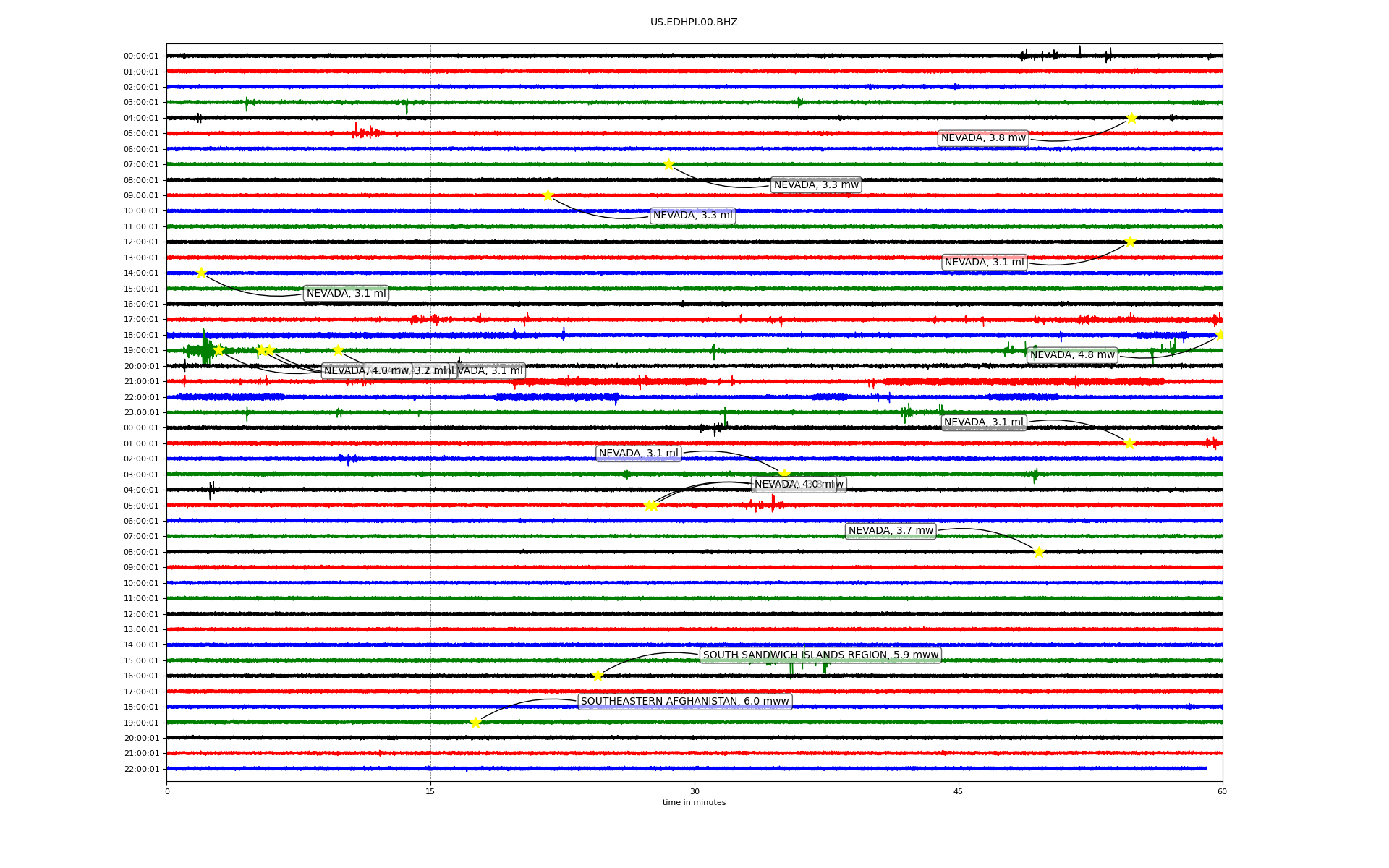Click the NEVADA, 3.1 ml label below NEVADA, 4.8 mw
This screenshot has width=1389, height=868.
pyautogui.click(x=984, y=422)
